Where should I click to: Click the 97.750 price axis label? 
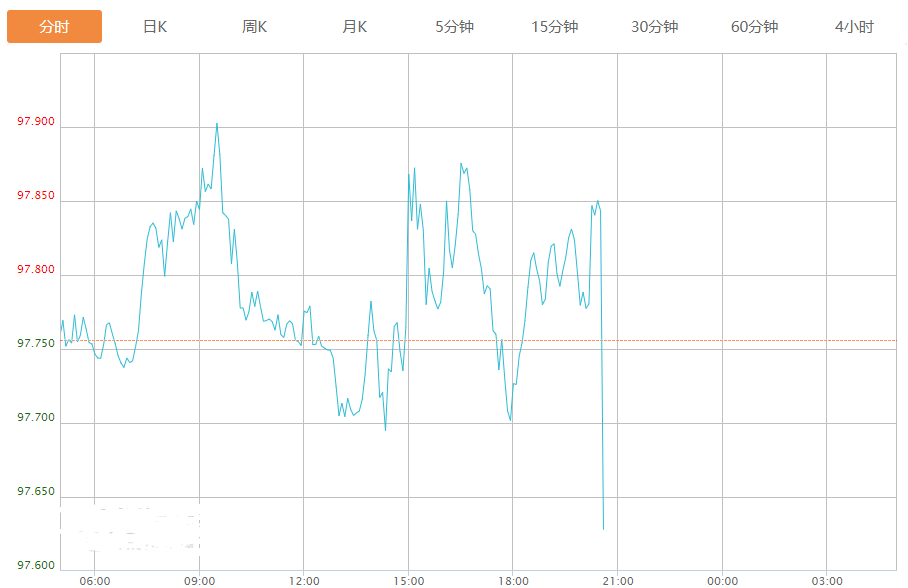(36, 344)
